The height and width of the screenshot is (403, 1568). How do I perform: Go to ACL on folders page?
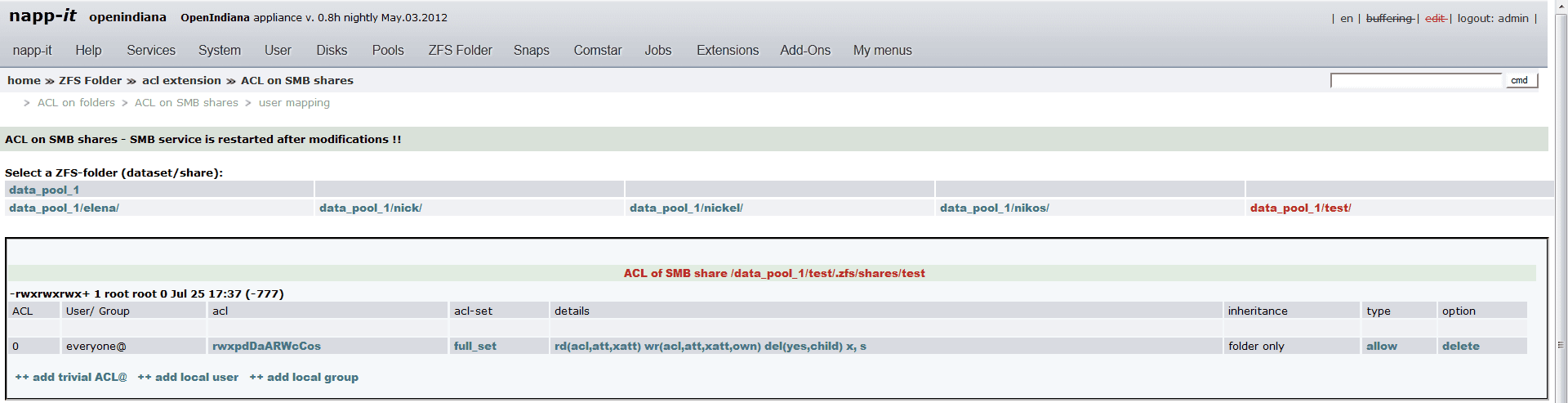pyautogui.click(x=76, y=103)
